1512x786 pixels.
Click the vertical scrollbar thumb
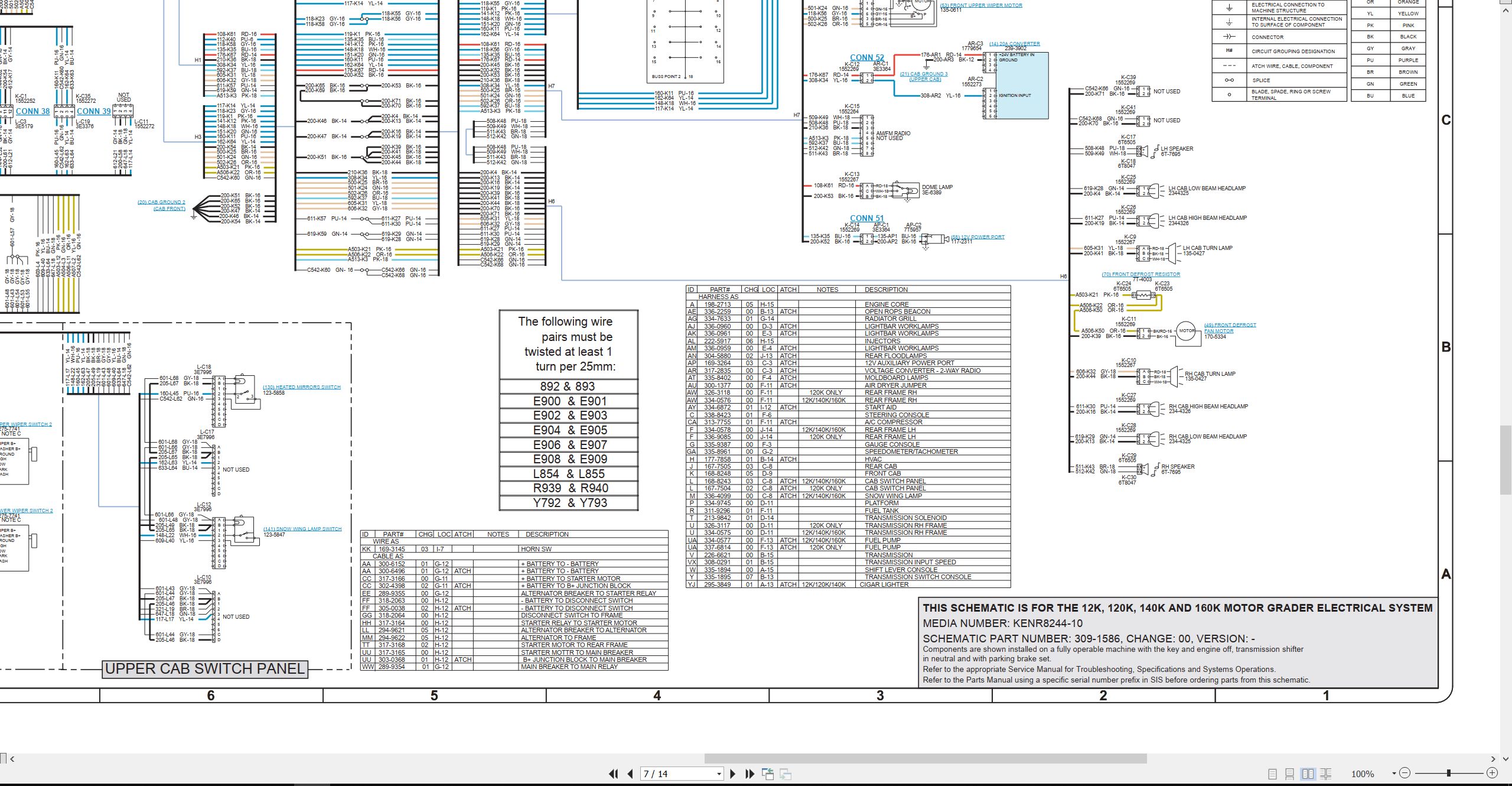1506,460
